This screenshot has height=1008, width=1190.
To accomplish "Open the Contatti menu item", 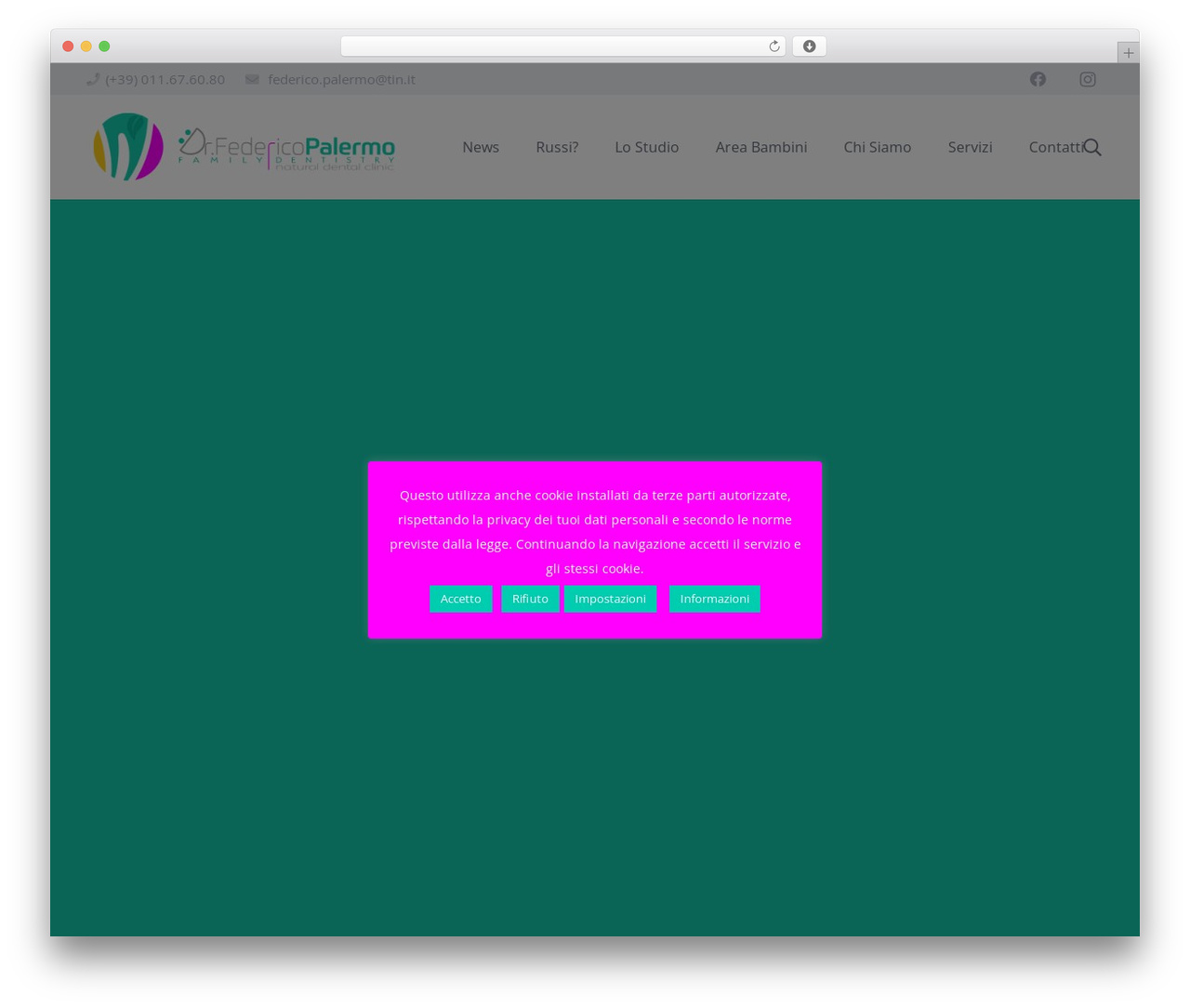I will tap(1055, 147).
